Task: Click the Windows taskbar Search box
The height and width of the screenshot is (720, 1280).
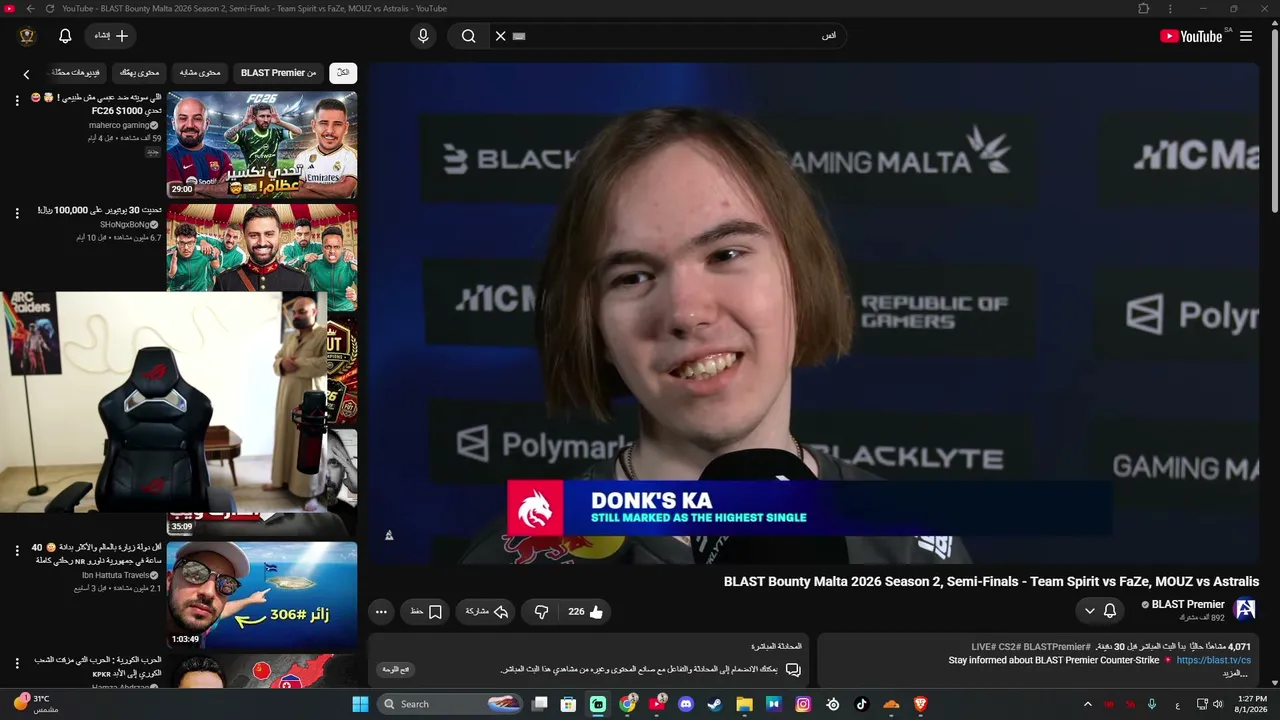Action: (x=452, y=704)
